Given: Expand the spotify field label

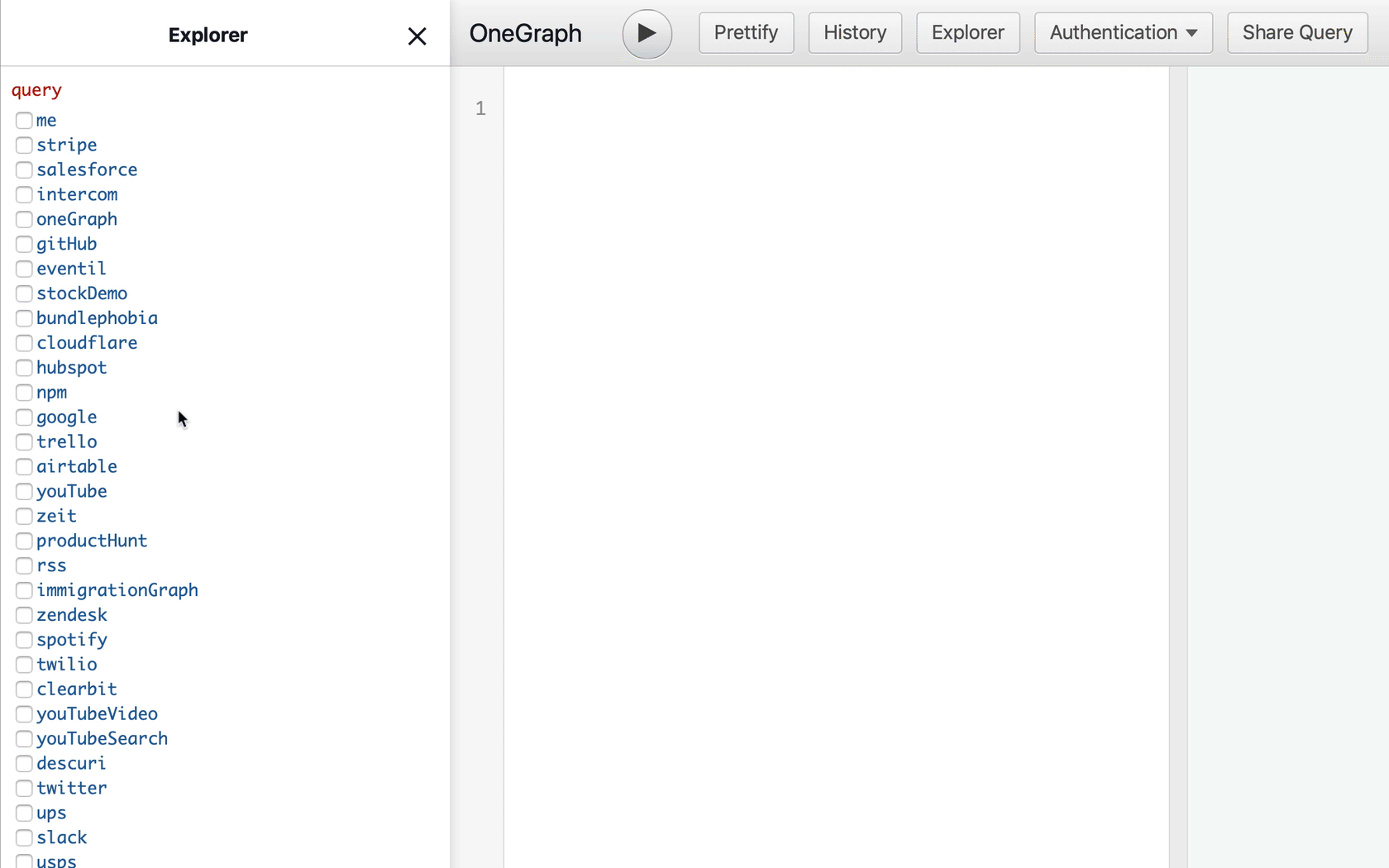Looking at the screenshot, I should (72, 640).
